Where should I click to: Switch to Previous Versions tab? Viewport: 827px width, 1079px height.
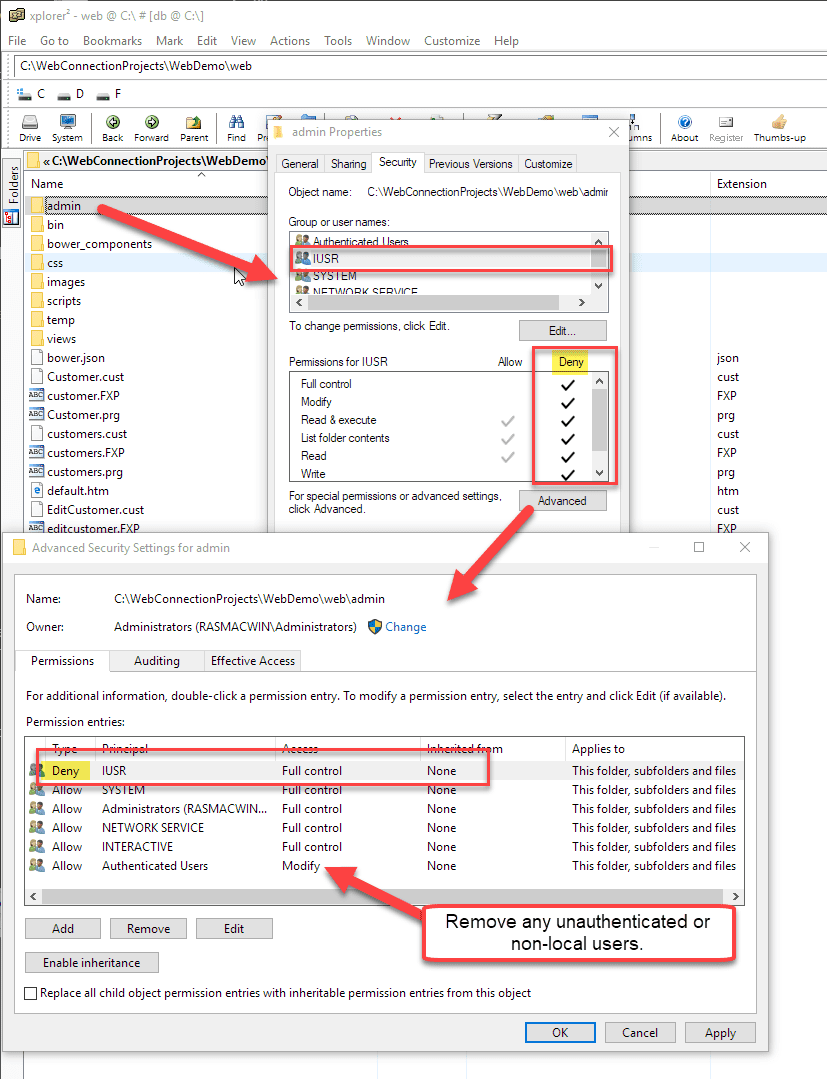pyautogui.click(x=471, y=164)
